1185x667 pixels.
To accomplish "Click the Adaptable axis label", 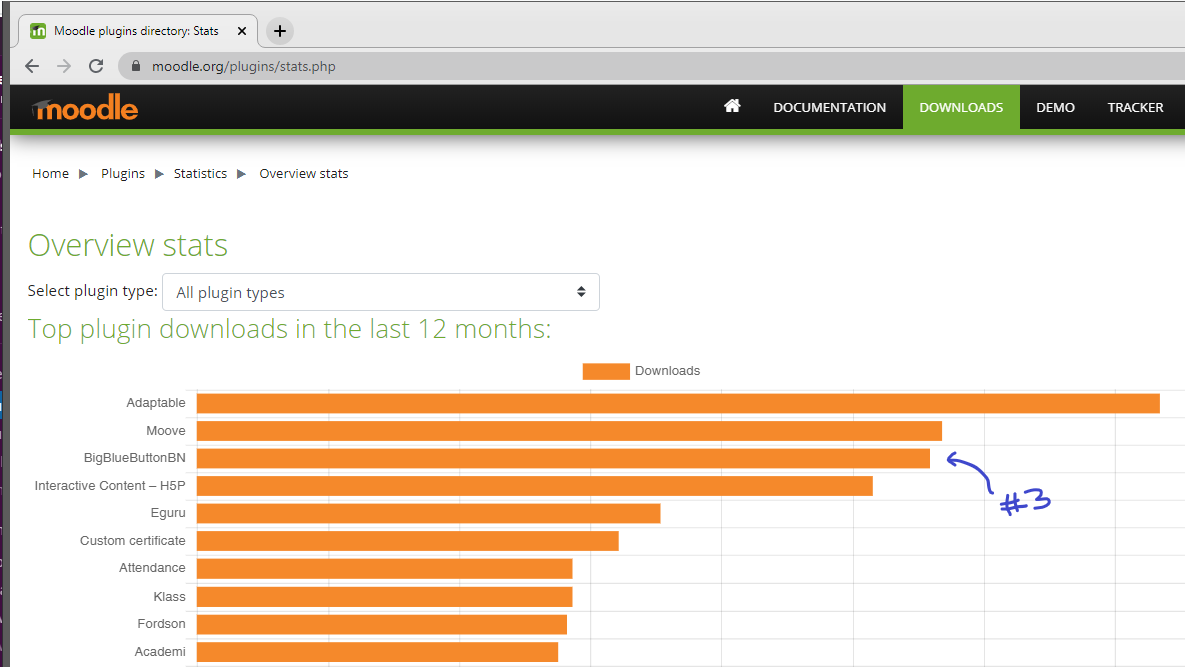I will 156,403.
